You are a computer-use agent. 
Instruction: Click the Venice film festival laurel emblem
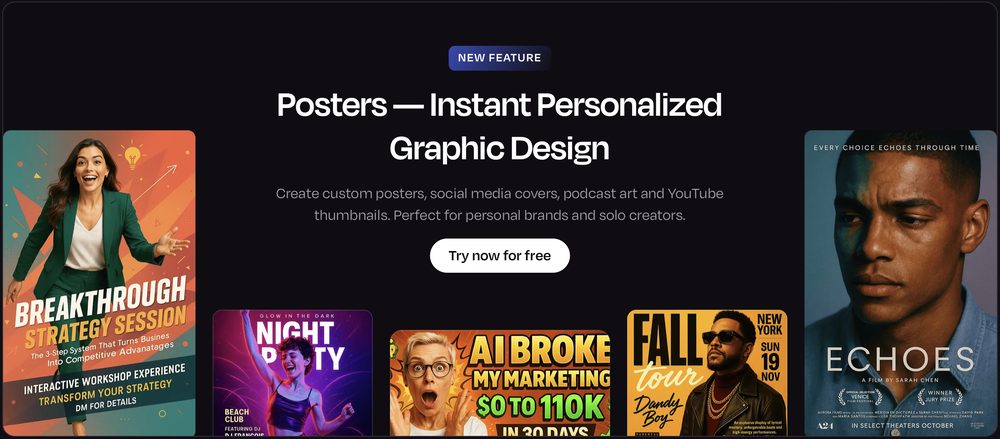859,396
